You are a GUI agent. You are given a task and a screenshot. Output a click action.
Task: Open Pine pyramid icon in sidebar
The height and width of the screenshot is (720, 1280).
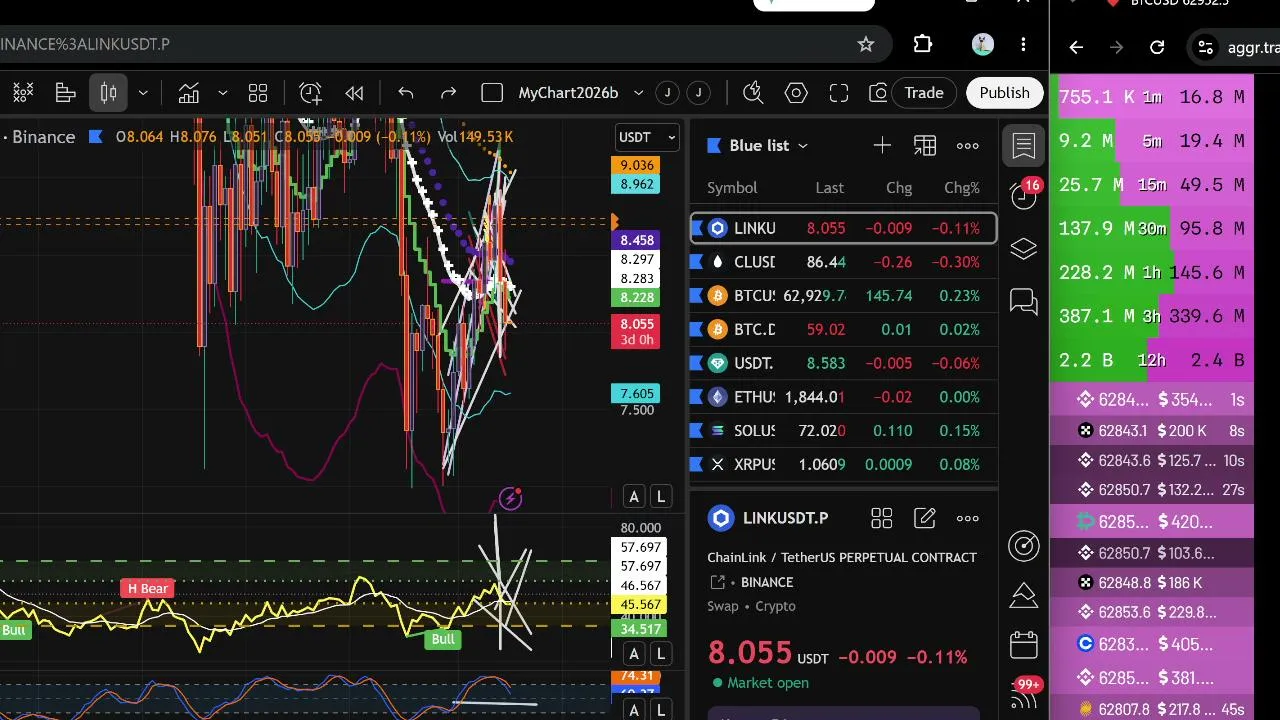click(1024, 595)
